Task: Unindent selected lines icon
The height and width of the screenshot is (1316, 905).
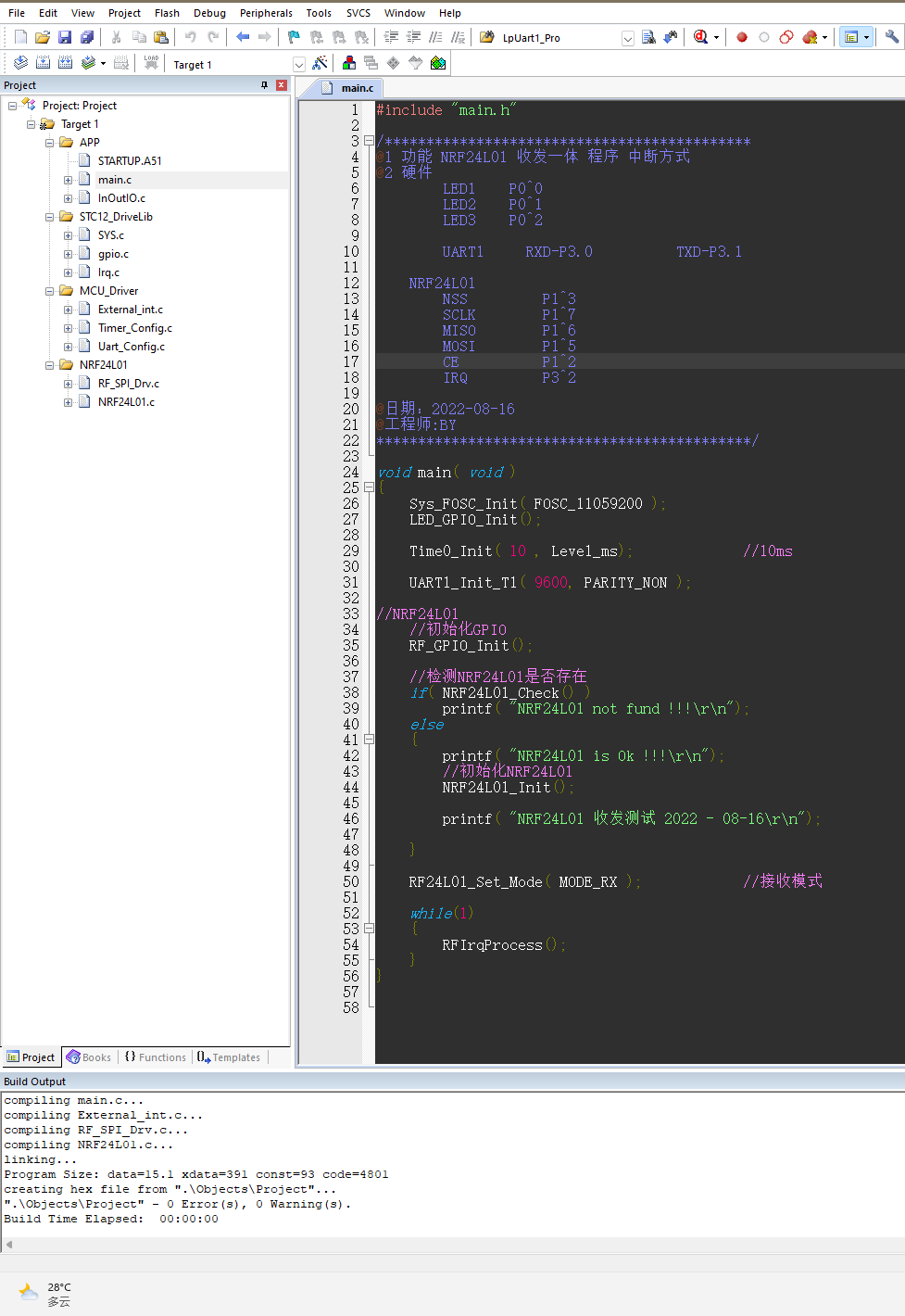Action: [413, 37]
